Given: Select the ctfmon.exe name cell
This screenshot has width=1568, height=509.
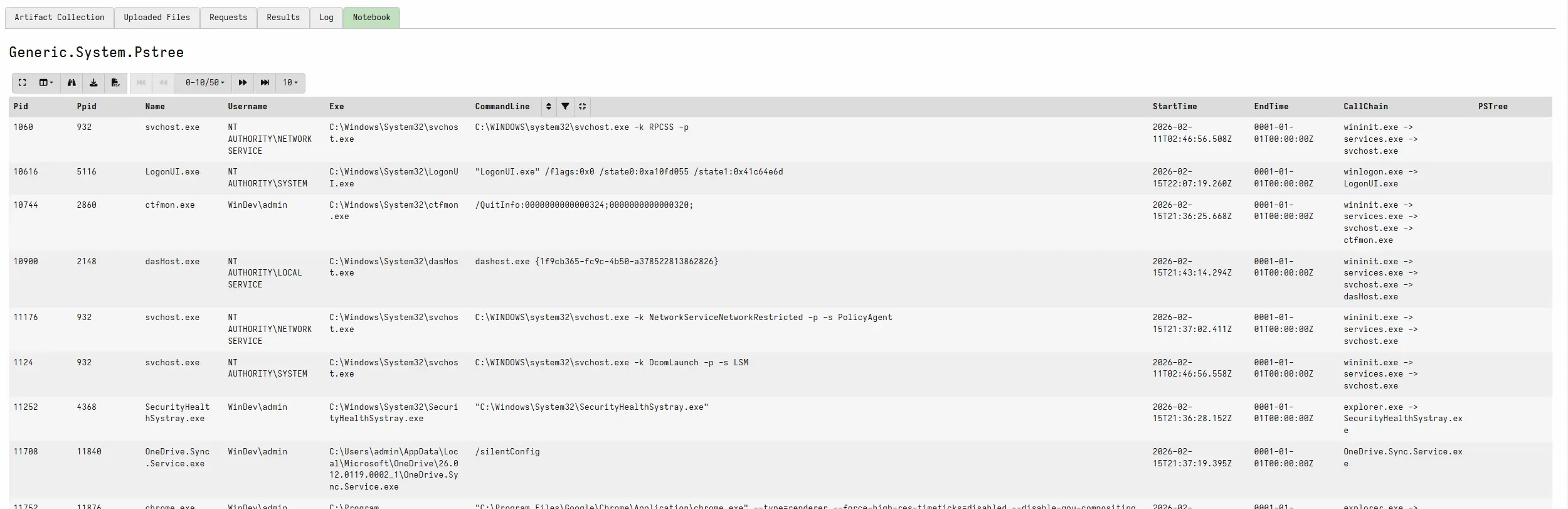Looking at the screenshot, I should (x=170, y=205).
